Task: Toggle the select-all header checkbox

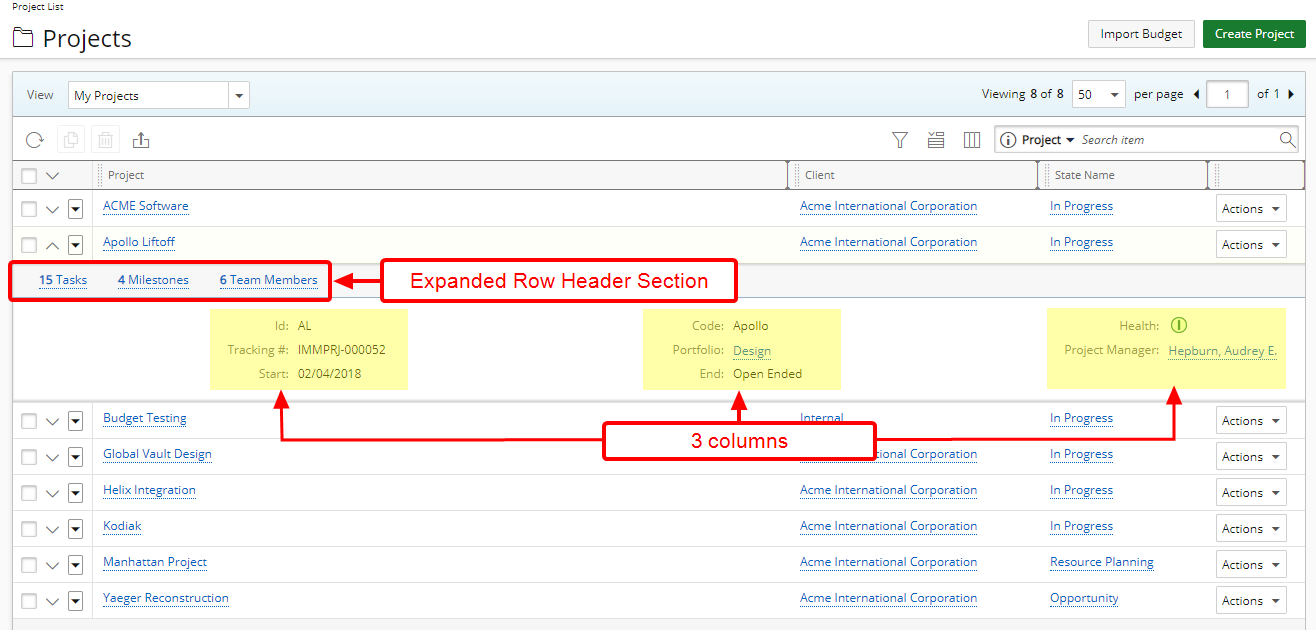Action: 29,176
